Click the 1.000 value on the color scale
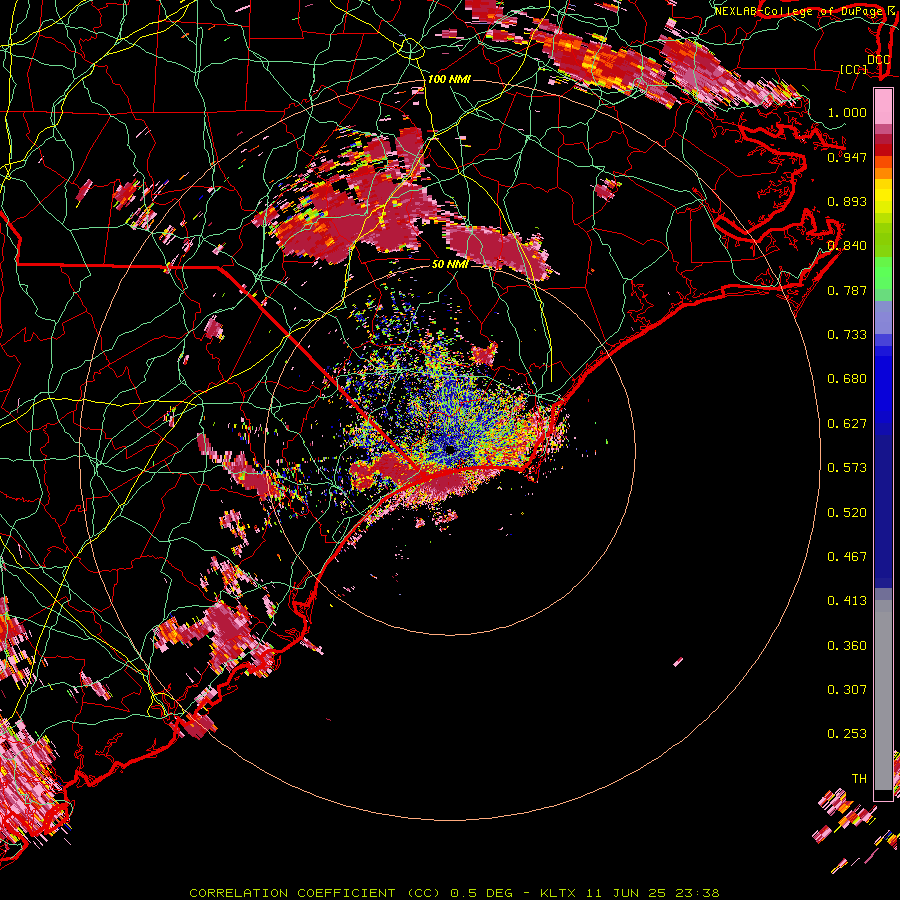Viewport: 900px width, 900px height. [847, 112]
